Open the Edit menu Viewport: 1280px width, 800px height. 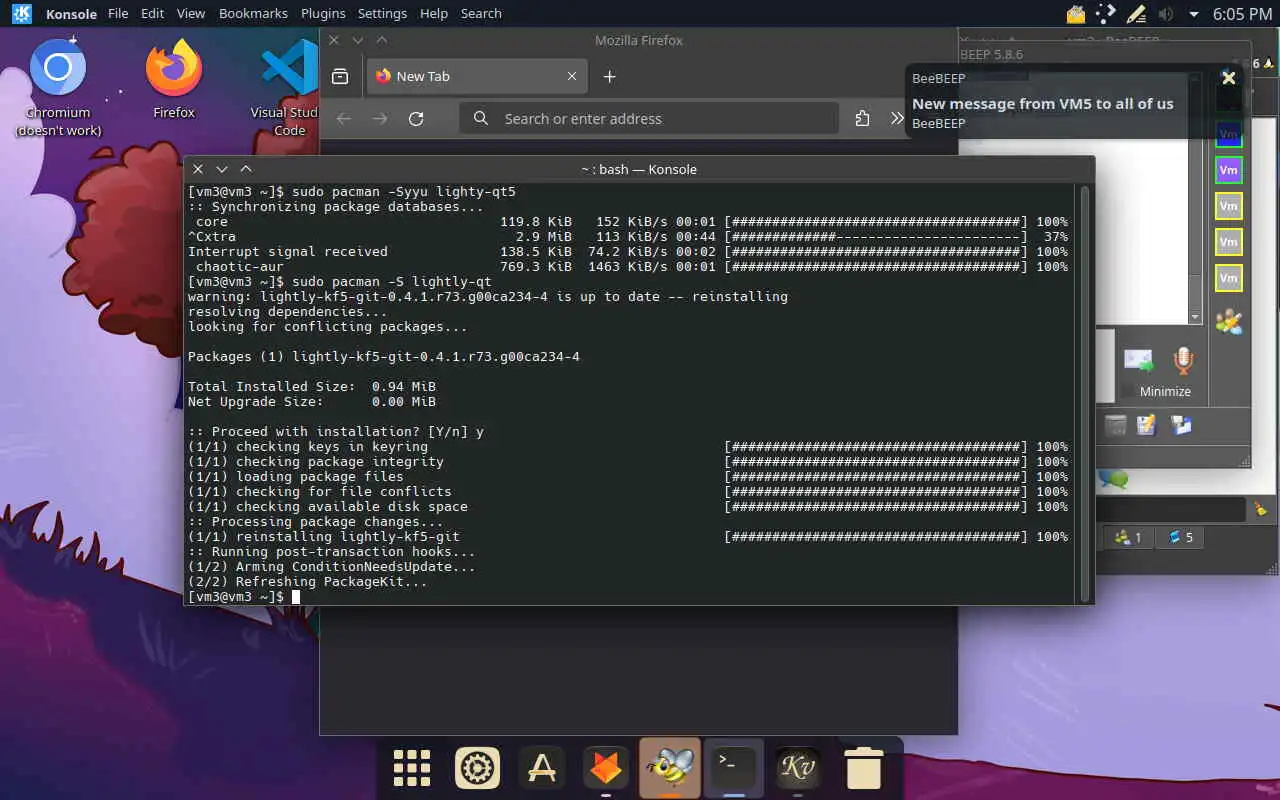(x=152, y=14)
